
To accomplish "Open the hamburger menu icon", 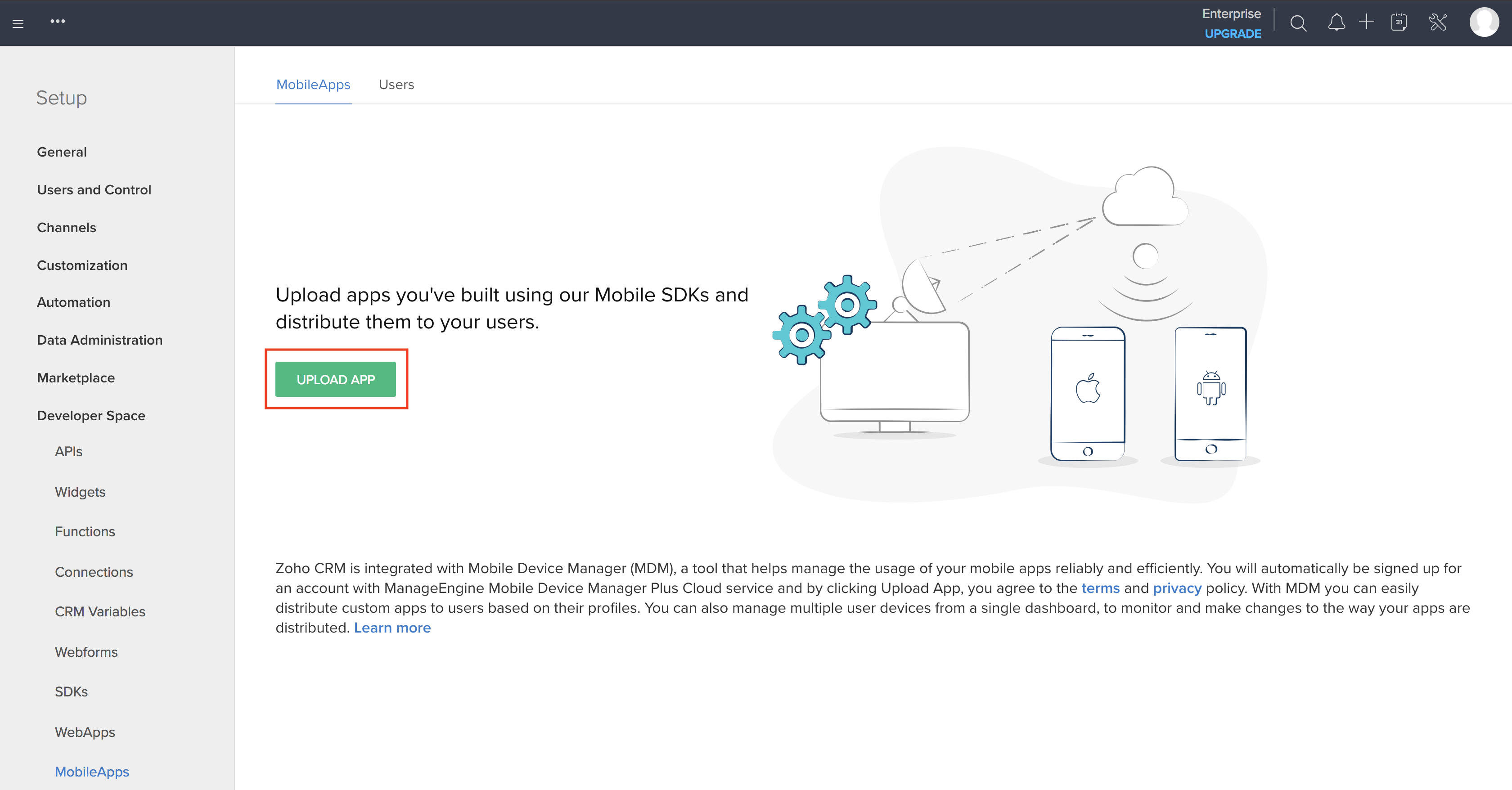I will click(18, 23).
